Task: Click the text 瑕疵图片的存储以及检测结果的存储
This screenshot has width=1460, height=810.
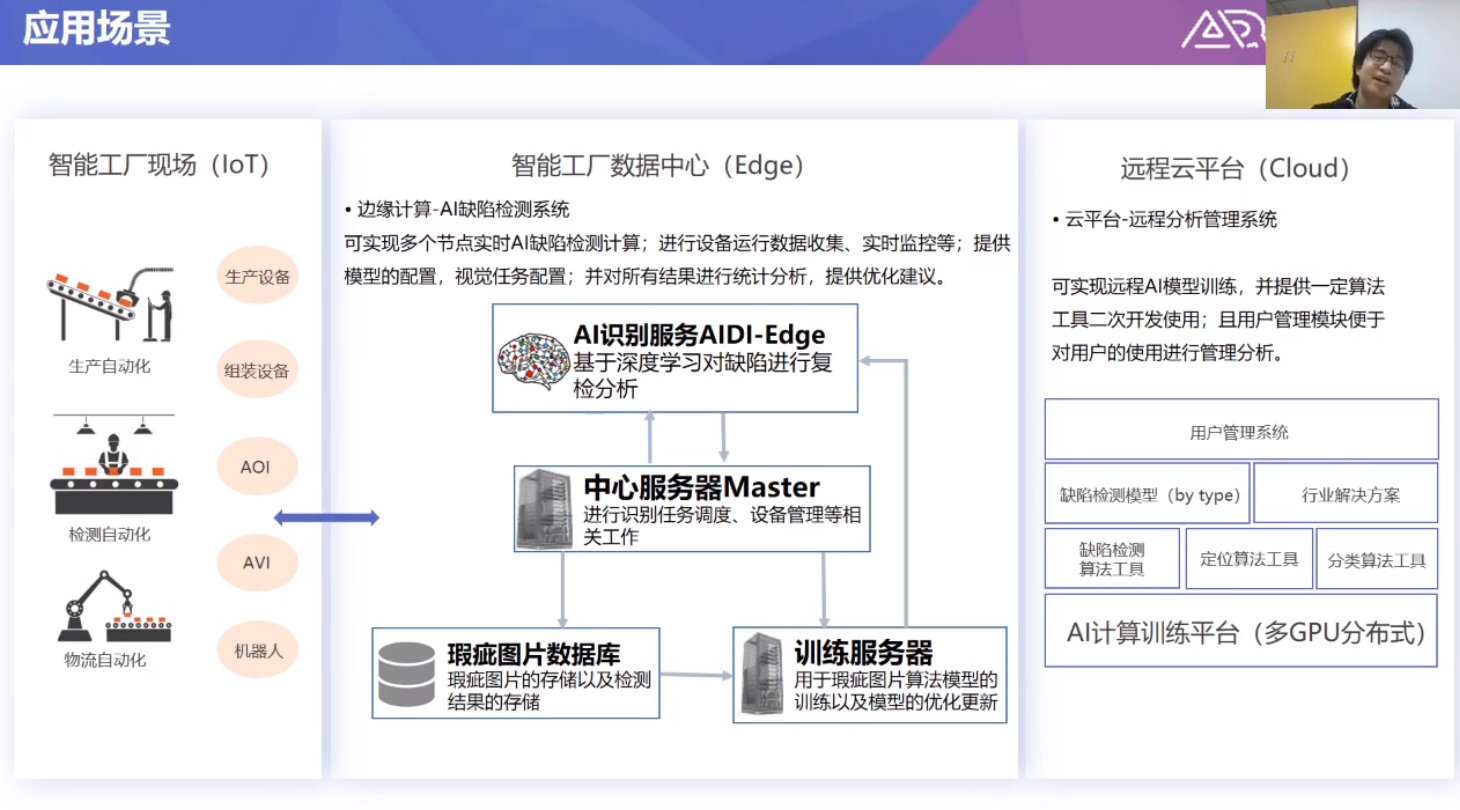Action: coord(549,692)
